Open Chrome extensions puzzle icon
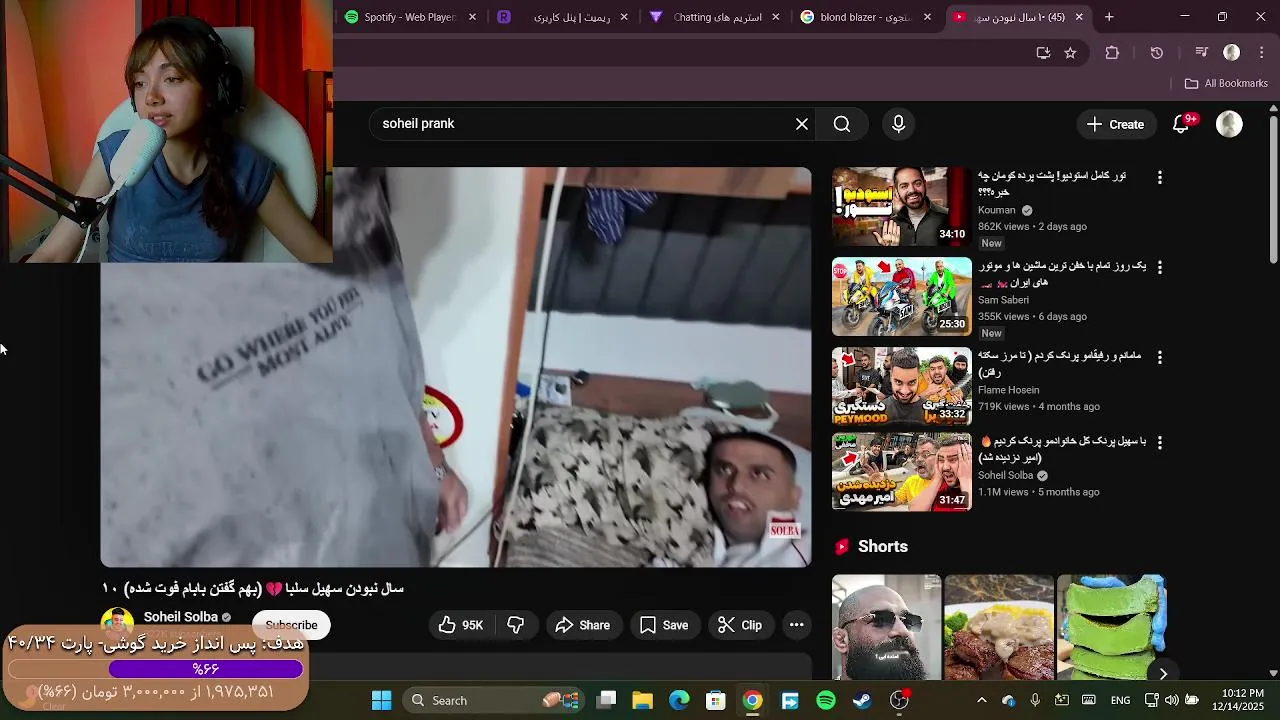 point(1112,53)
